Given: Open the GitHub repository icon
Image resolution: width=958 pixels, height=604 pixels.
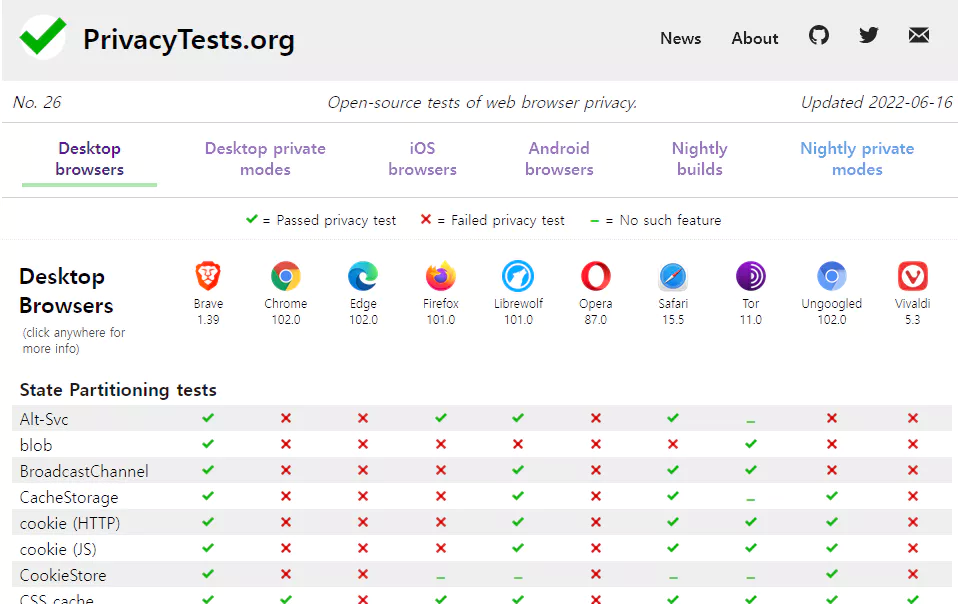Looking at the screenshot, I should pyautogui.click(x=819, y=35).
